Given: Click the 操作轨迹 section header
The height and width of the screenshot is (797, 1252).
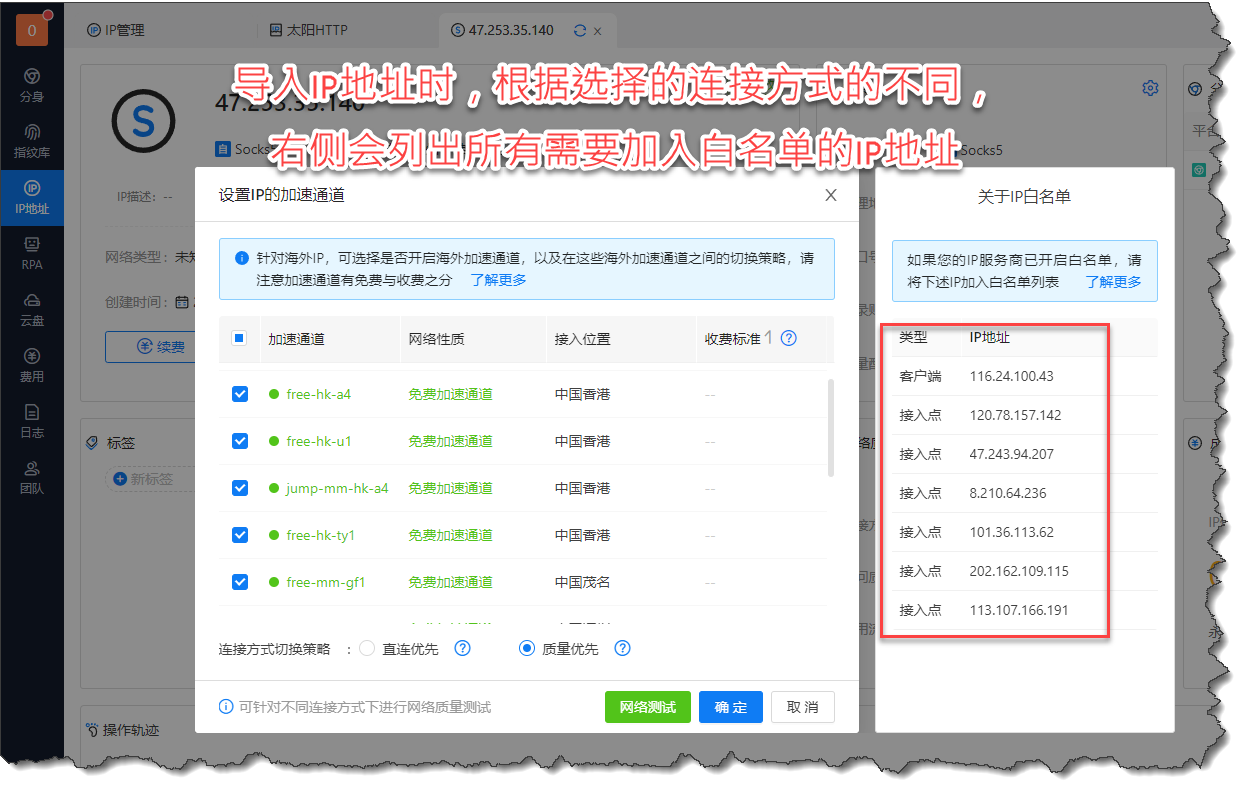Looking at the screenshot, I should pyautogui.click(x=122, y=731).
